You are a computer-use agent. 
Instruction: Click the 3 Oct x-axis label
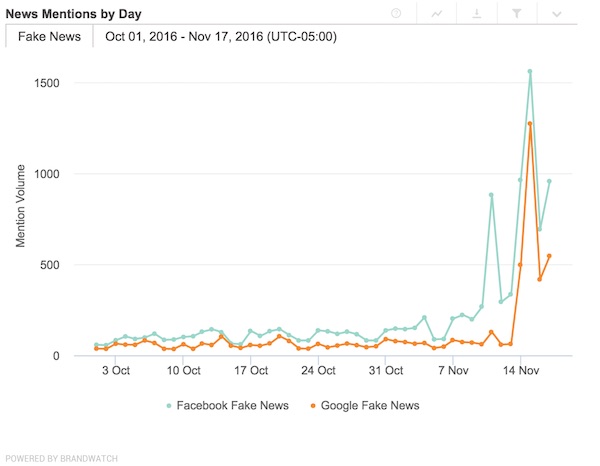[x=115, y=370]
